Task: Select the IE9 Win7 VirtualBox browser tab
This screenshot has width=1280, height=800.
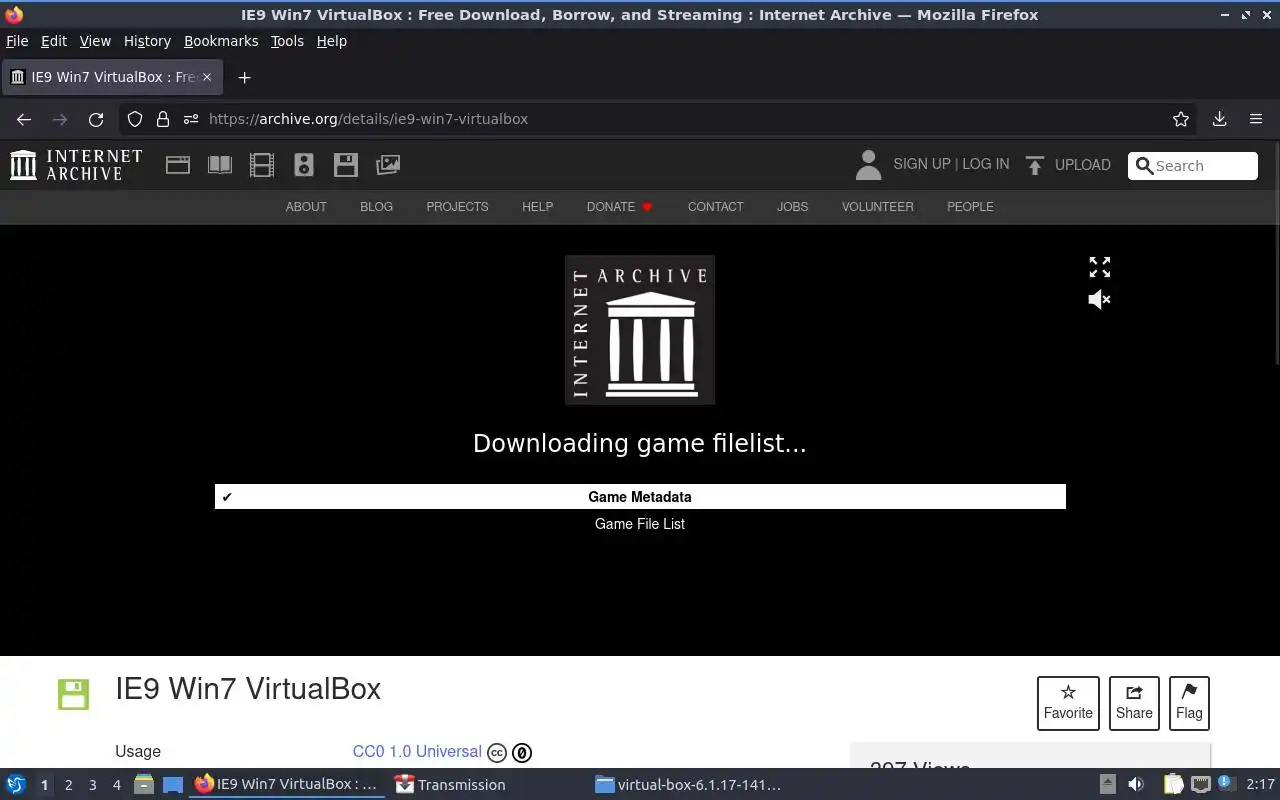Action: point(111,77)
